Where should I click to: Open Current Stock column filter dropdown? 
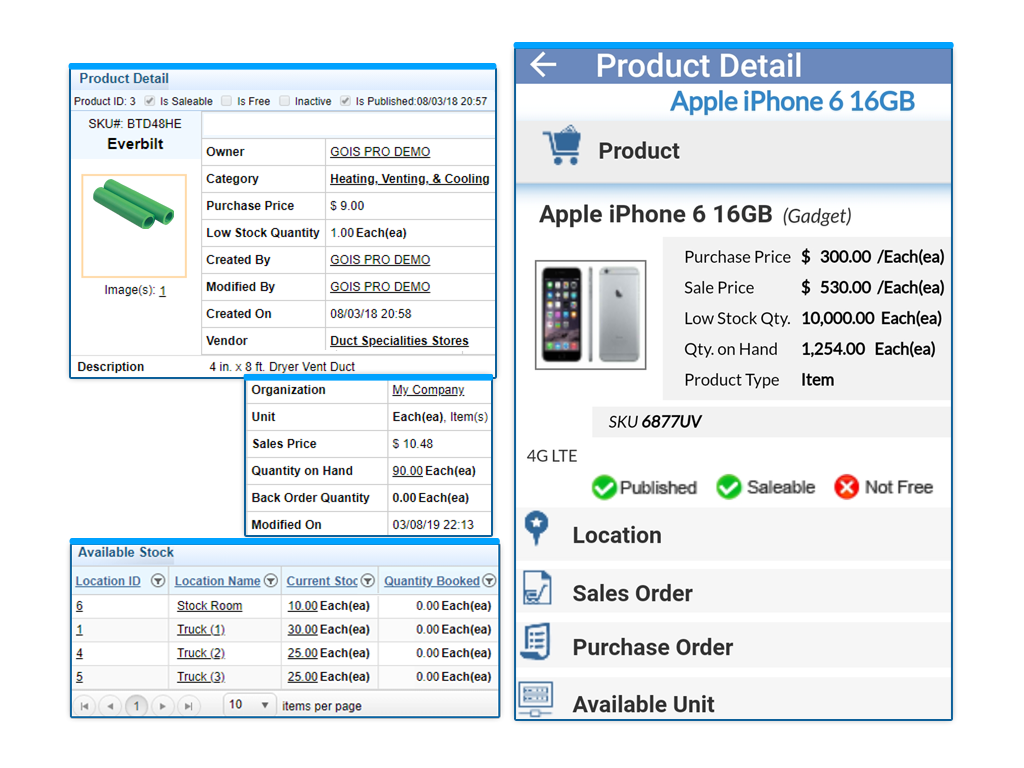(368, 581)
